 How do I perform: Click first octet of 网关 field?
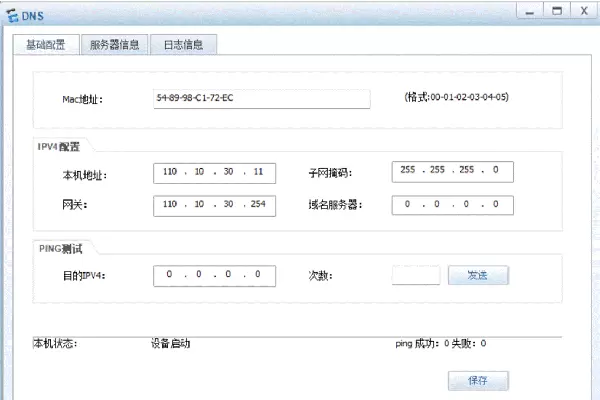click(168, 205)
